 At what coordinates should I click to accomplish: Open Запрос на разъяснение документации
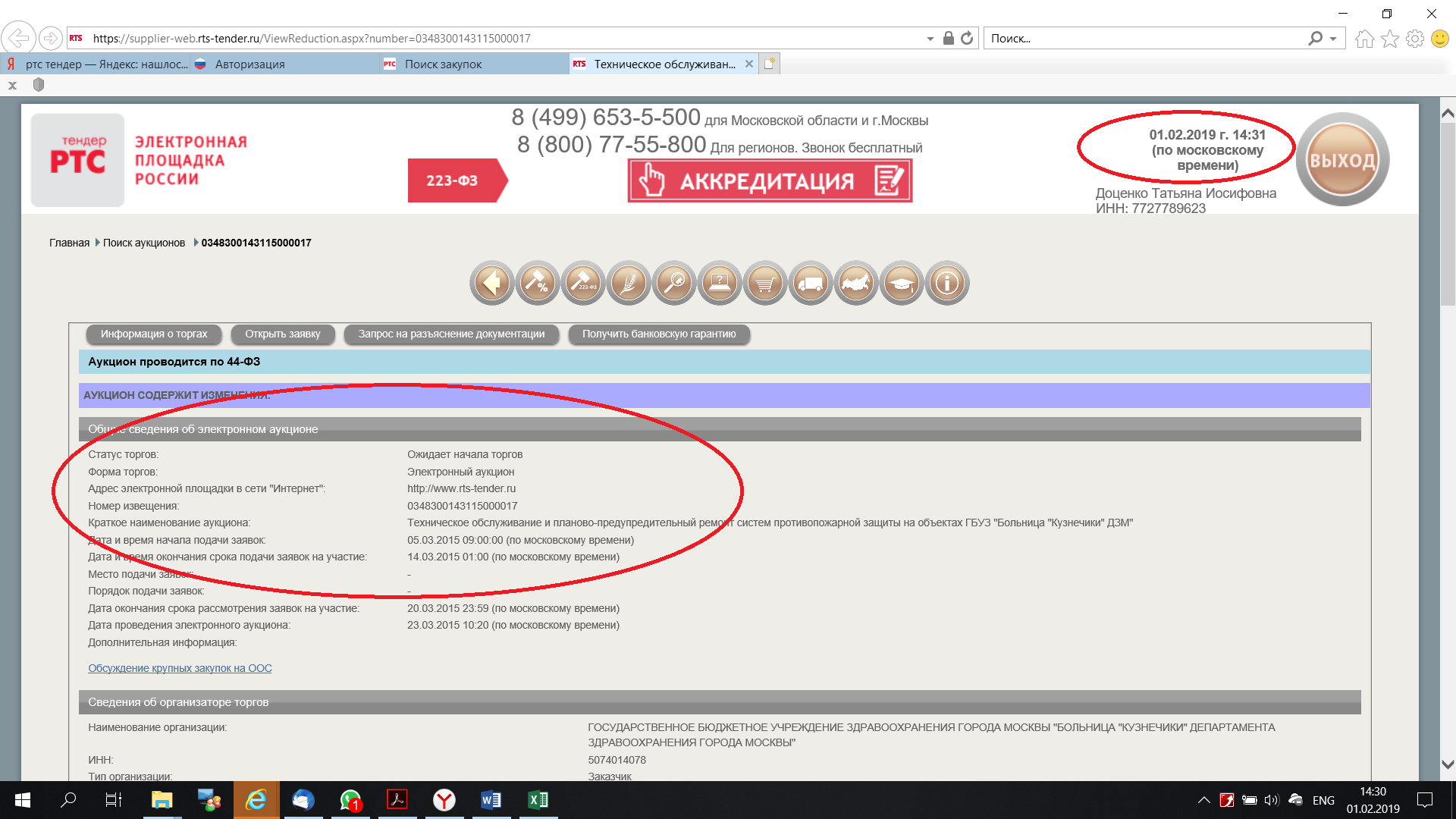pos(451,334)
